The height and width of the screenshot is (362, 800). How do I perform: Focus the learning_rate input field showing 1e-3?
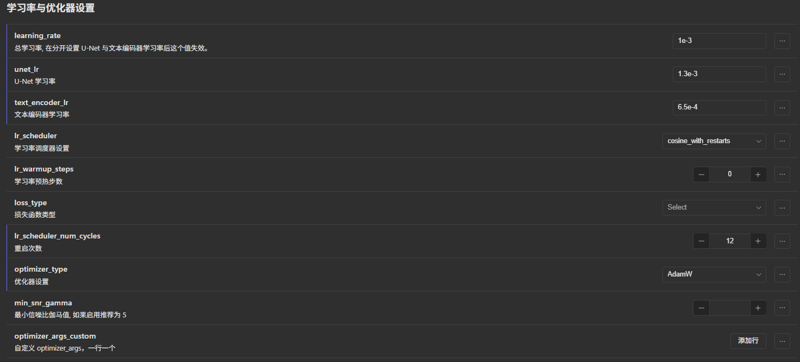pyautogui.click(x=719, y=41)
